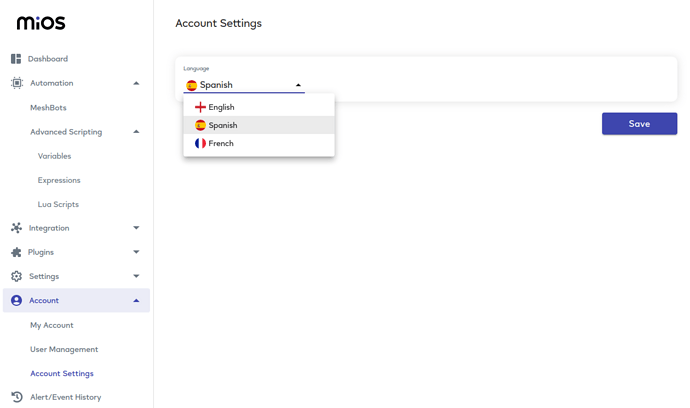Go to User Management
Screen dimensions: 690x408
pyautogui.click(x=64, y=349)
